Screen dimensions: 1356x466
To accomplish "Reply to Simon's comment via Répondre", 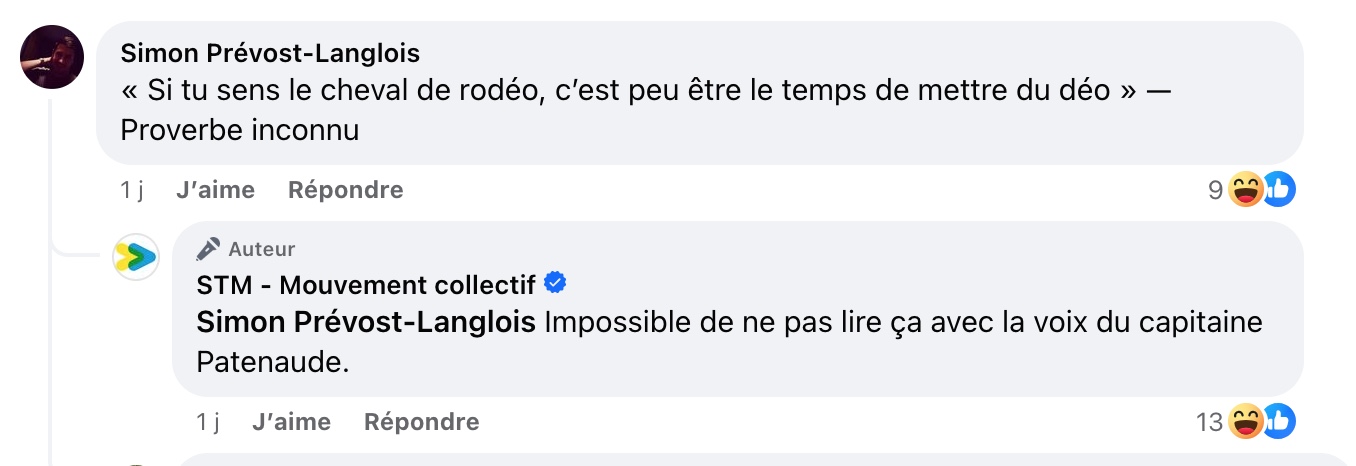I will point(346,190).
